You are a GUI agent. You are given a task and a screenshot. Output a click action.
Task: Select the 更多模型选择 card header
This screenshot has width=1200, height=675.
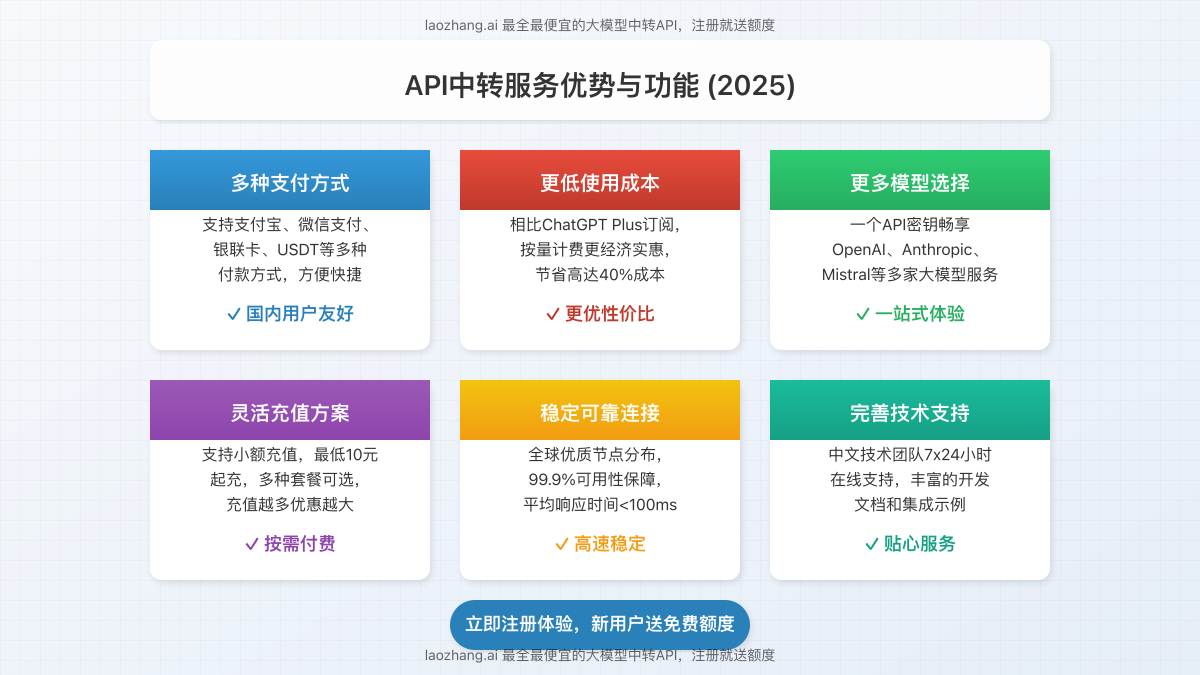(910, 180)
